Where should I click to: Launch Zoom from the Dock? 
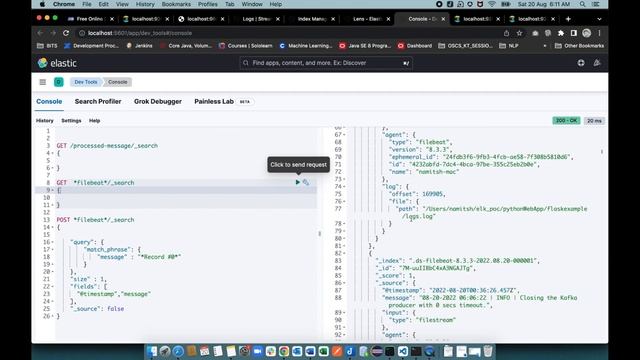[x=257, y=351]
